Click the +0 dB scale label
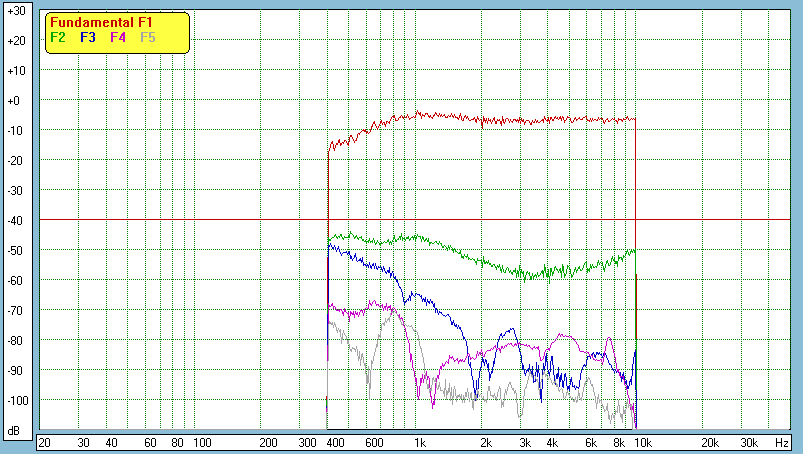Screen dimensions: 803x454 (15, 101)
